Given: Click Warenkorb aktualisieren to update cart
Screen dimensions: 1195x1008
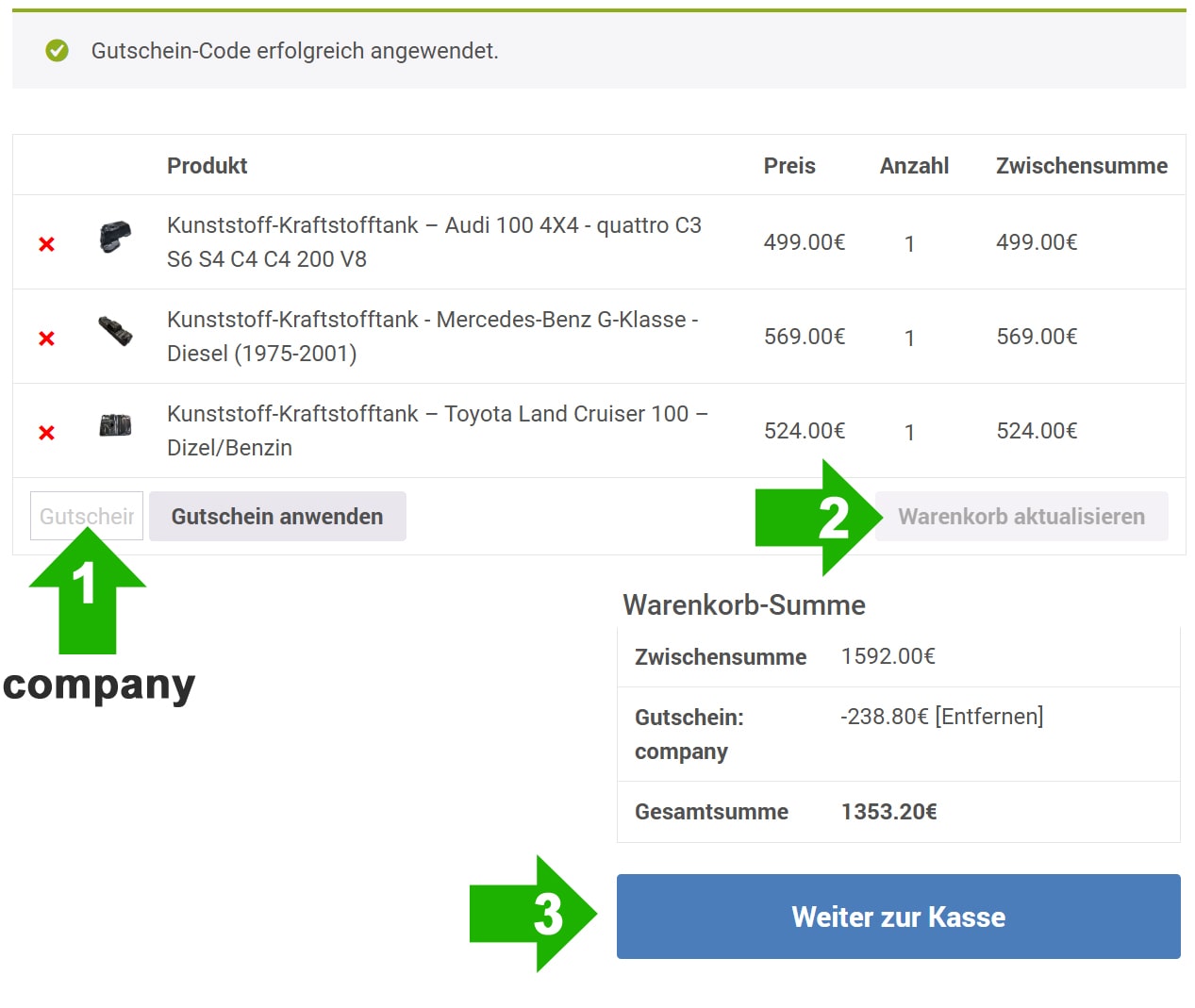Looking at the screenshot, I should pyautogui.click(x=1021, y=516).
